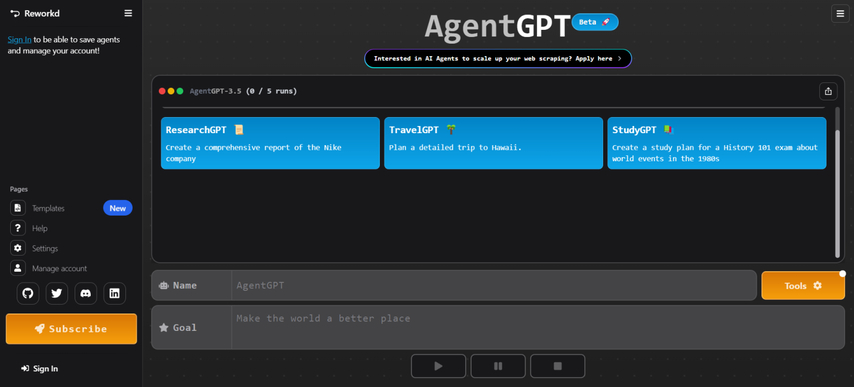
Task: Click the Reworkd logo
Action: tap(35, 14)
